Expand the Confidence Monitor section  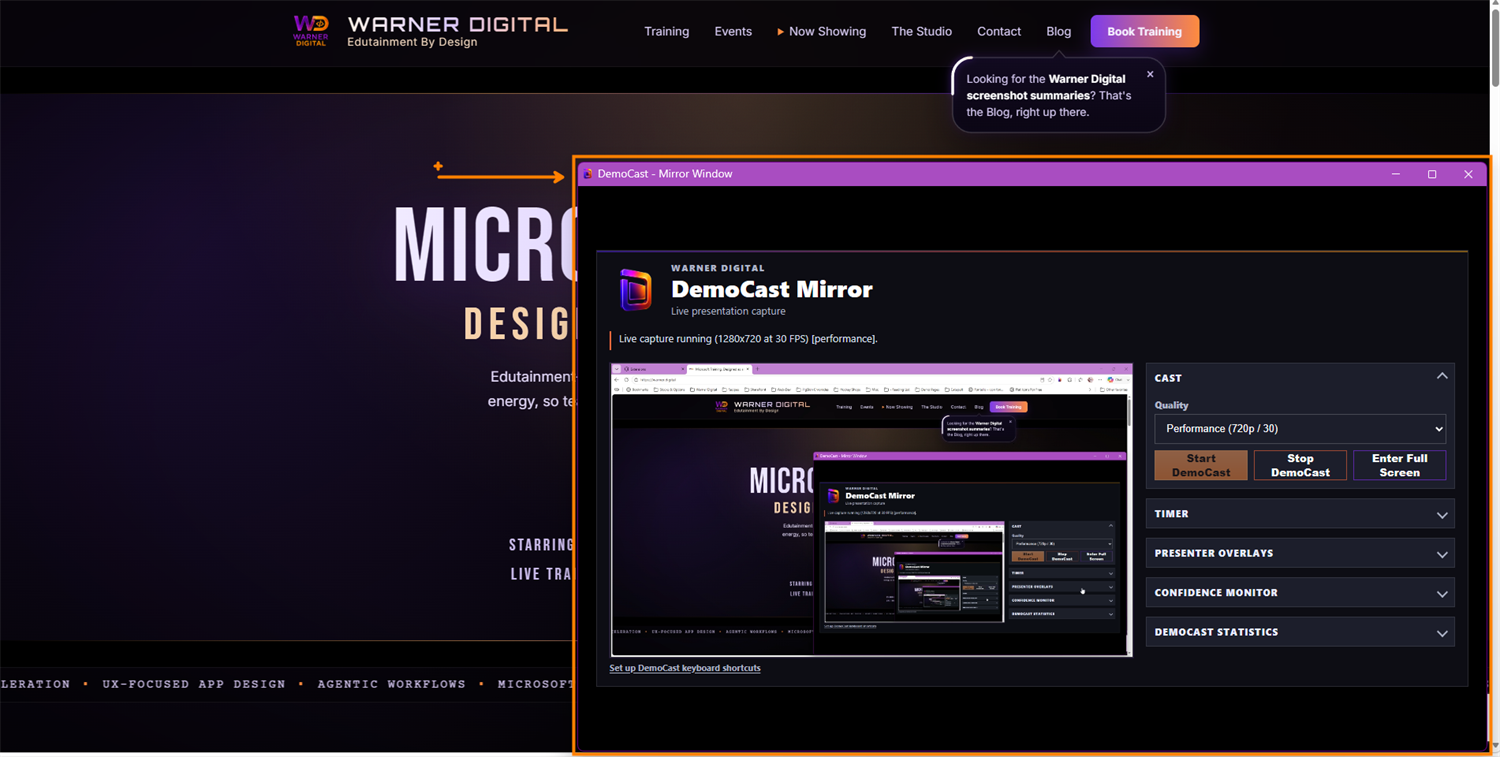tap(1300, 593)
